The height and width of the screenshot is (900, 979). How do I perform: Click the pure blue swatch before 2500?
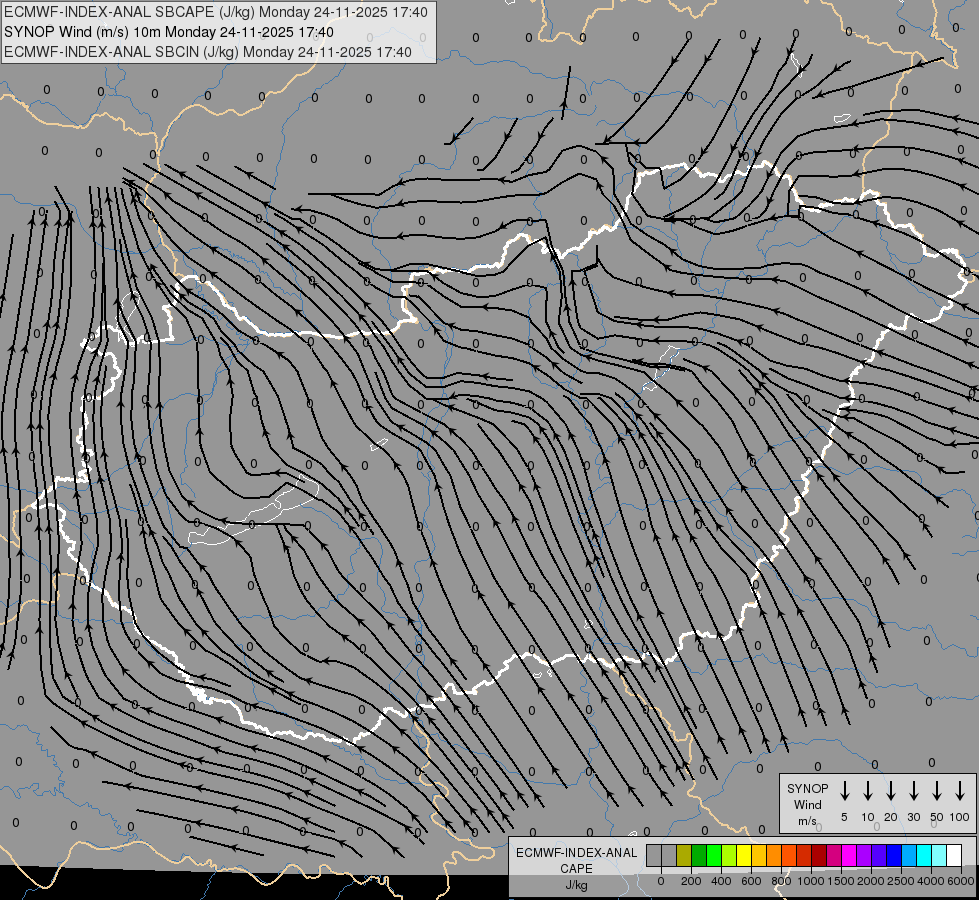(894, 855)
